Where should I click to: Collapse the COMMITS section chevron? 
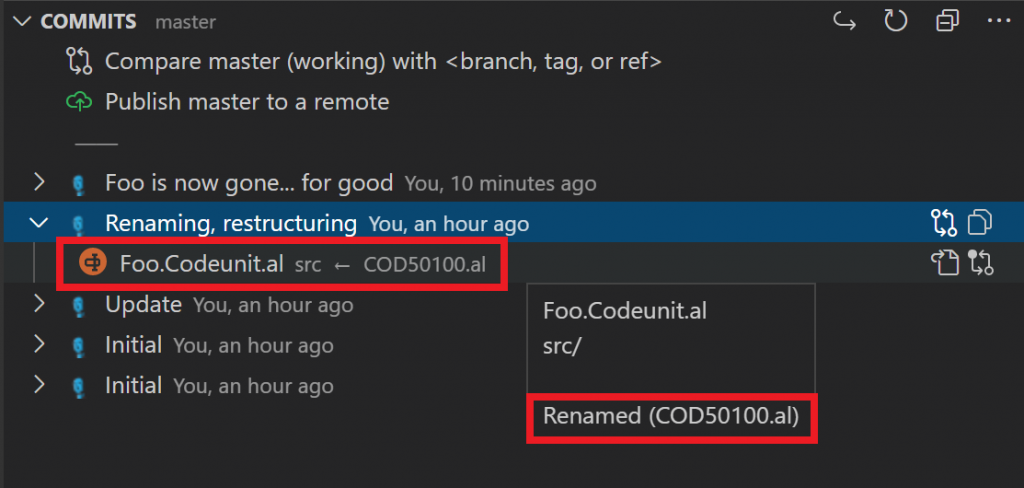pyautogui.click(x=22, y=22)
